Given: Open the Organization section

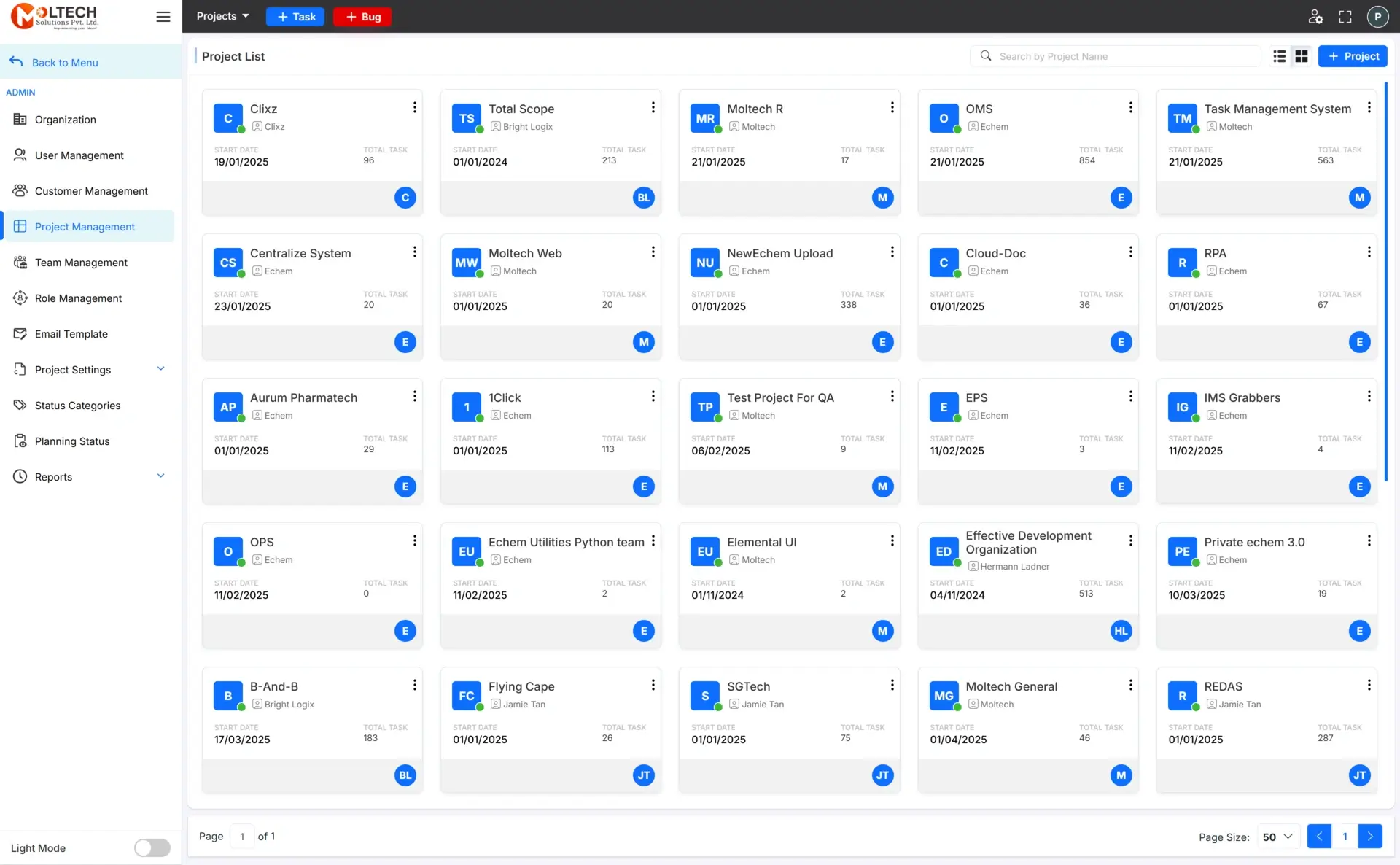Looking at the screenshot, I should click(x=65, y=120).
